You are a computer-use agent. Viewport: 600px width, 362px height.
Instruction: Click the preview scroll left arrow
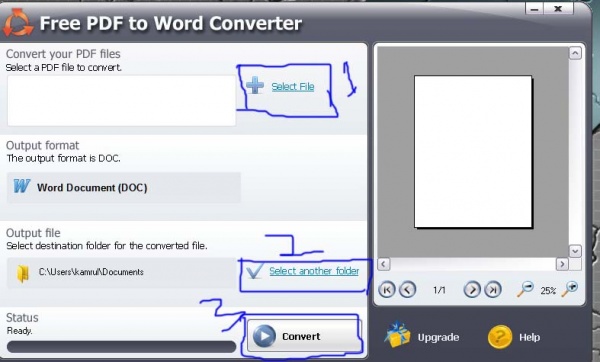coord(384,264)
